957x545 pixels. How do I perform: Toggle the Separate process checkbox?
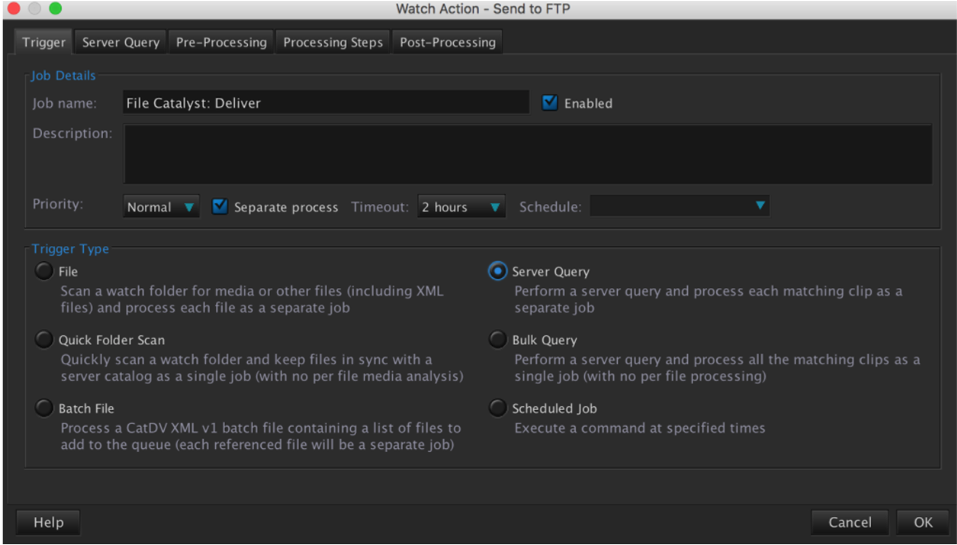(220, 207)
